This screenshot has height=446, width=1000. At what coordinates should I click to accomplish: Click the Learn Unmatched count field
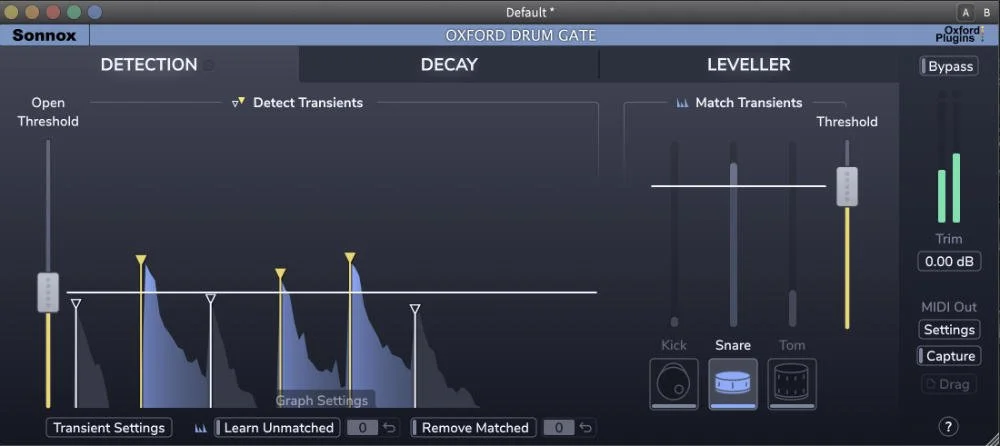[362, 427]
